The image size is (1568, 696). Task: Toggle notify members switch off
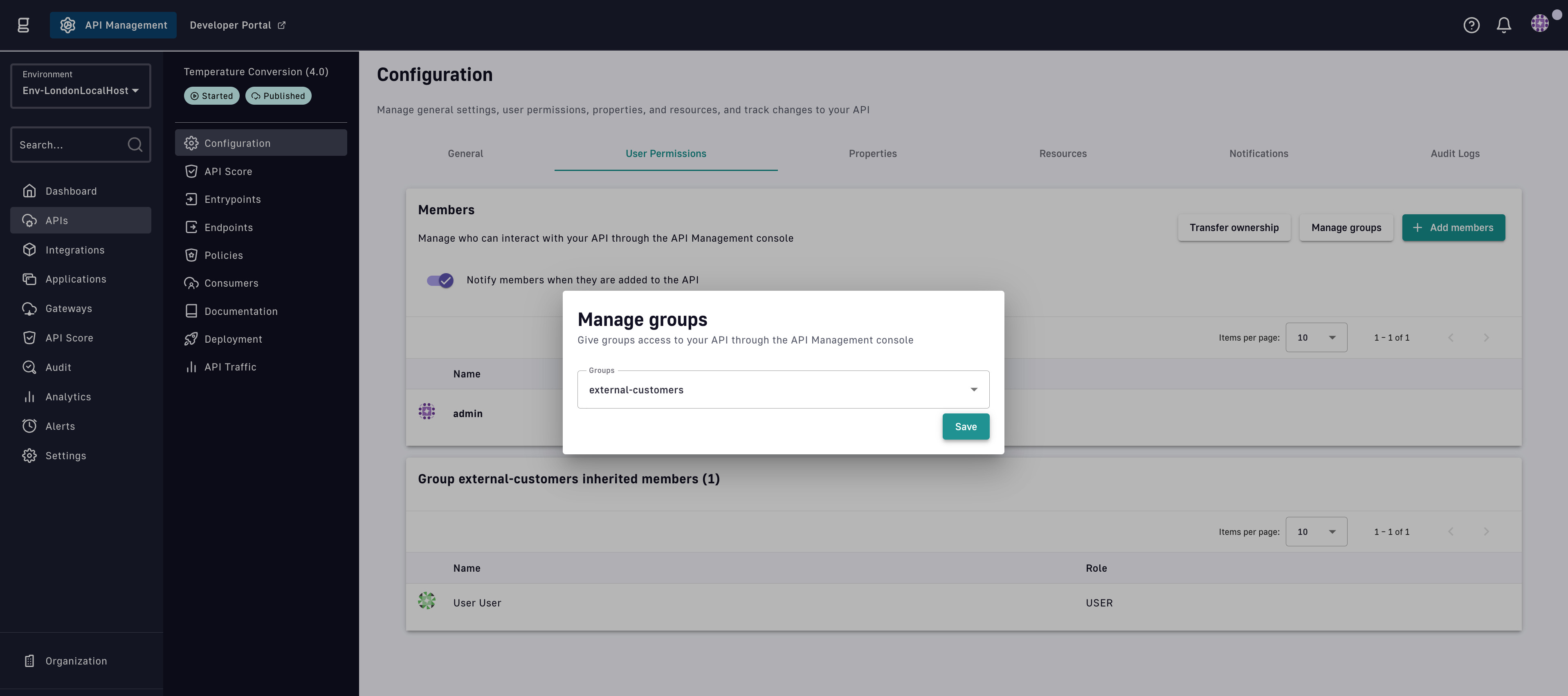(x=440, y=280)
